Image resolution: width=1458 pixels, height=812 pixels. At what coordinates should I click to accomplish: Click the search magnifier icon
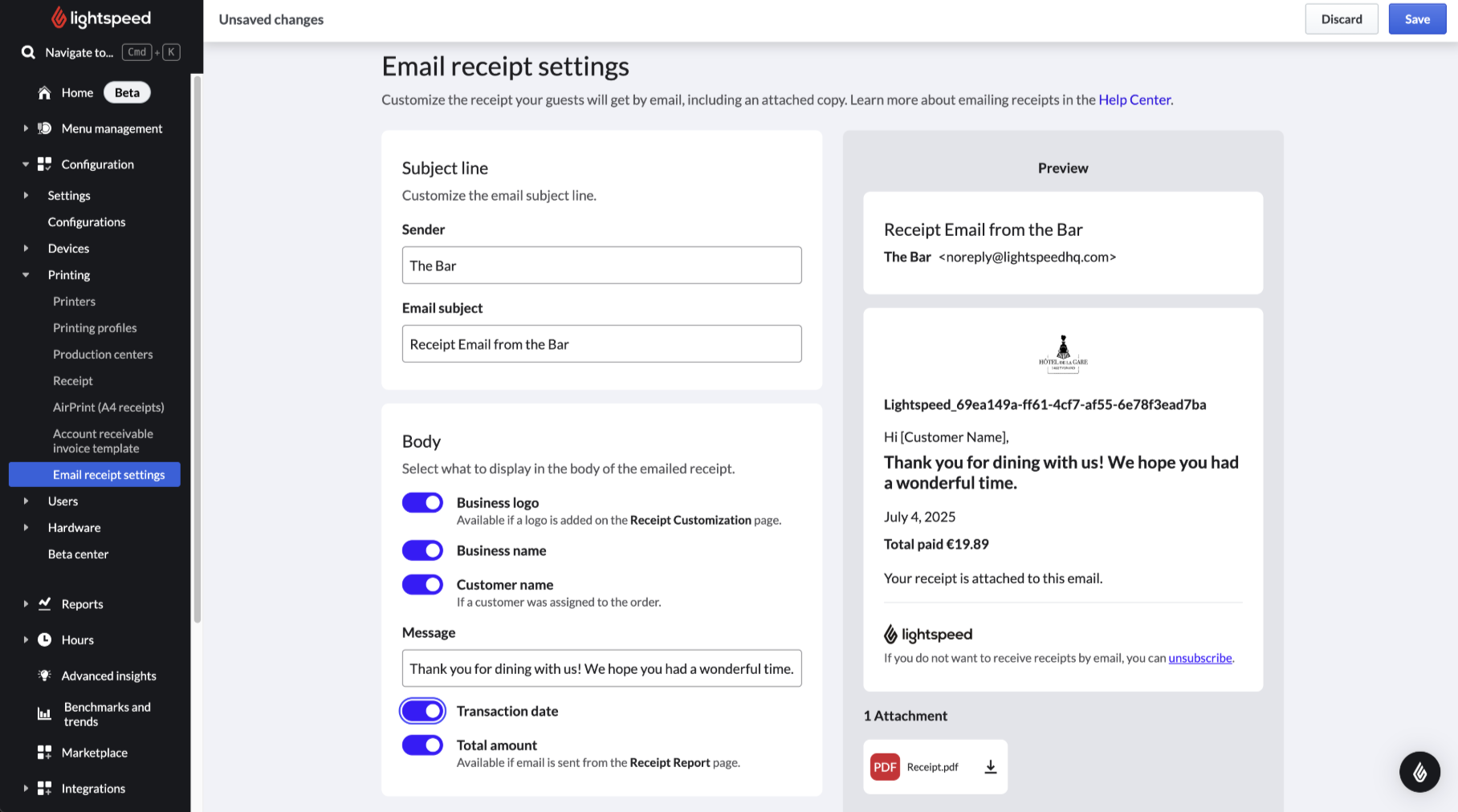[28, 52]
